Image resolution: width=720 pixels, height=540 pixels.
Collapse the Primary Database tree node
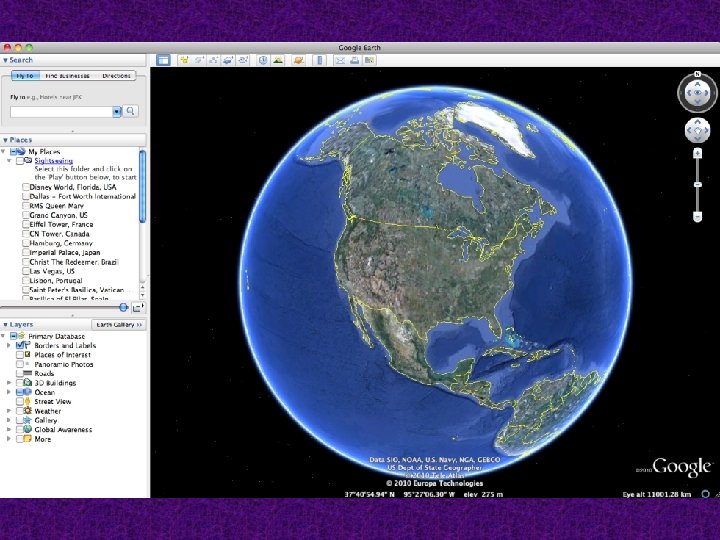3,336
